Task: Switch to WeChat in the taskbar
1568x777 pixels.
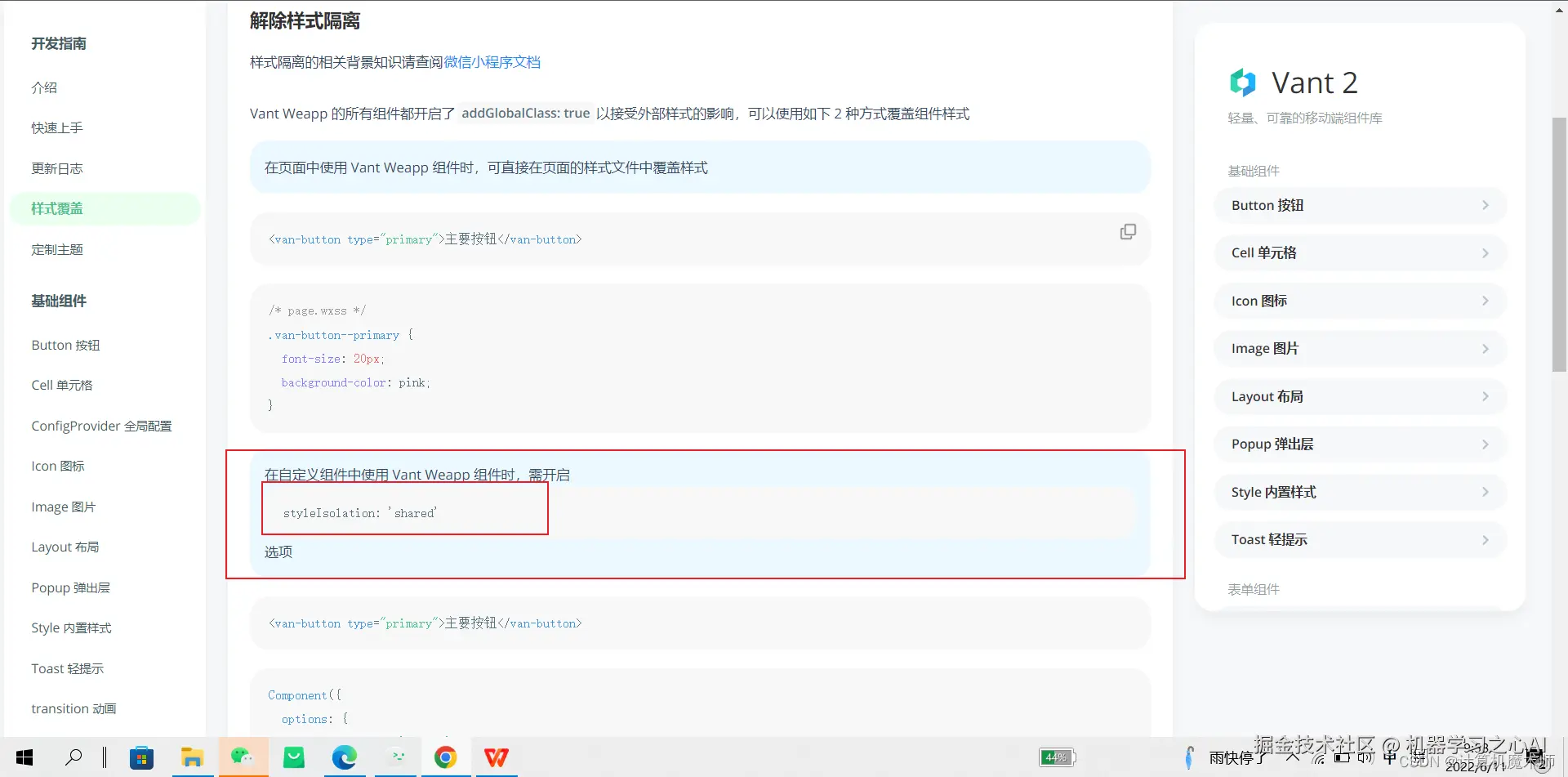Action: [x=243, y=757]
